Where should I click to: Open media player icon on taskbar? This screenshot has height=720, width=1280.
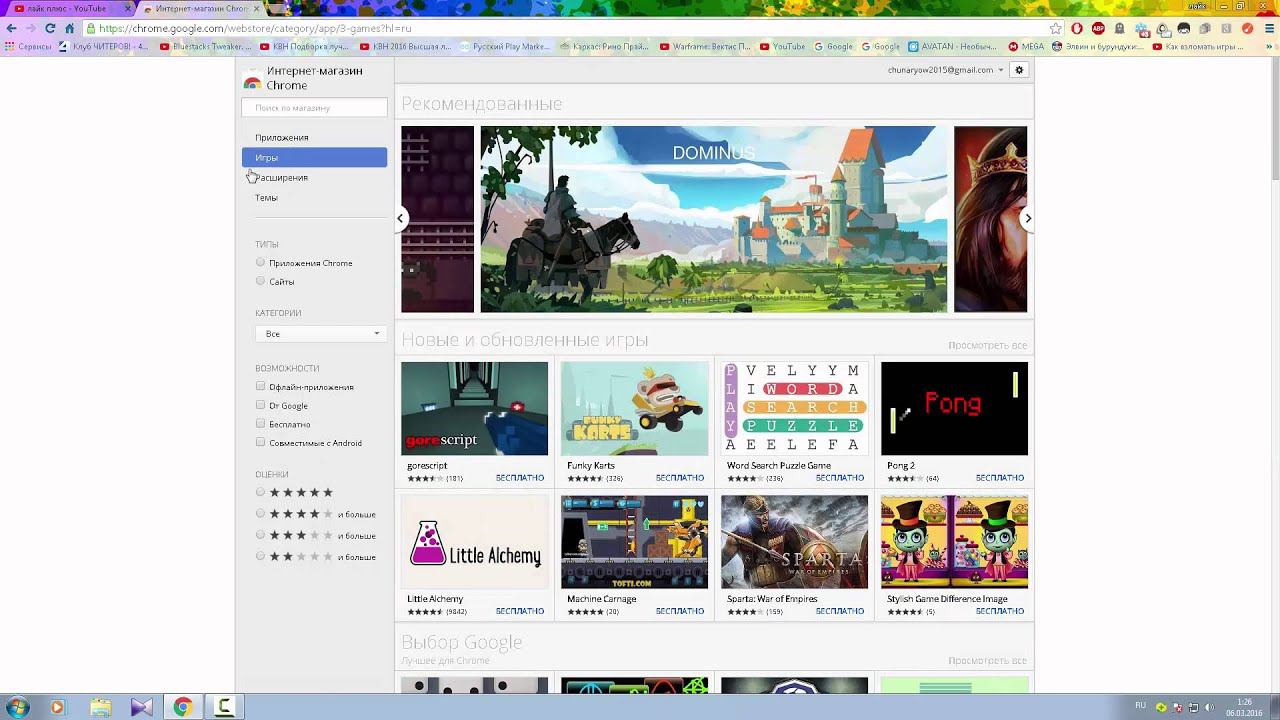pyautogui.click(x=57, y=707)
